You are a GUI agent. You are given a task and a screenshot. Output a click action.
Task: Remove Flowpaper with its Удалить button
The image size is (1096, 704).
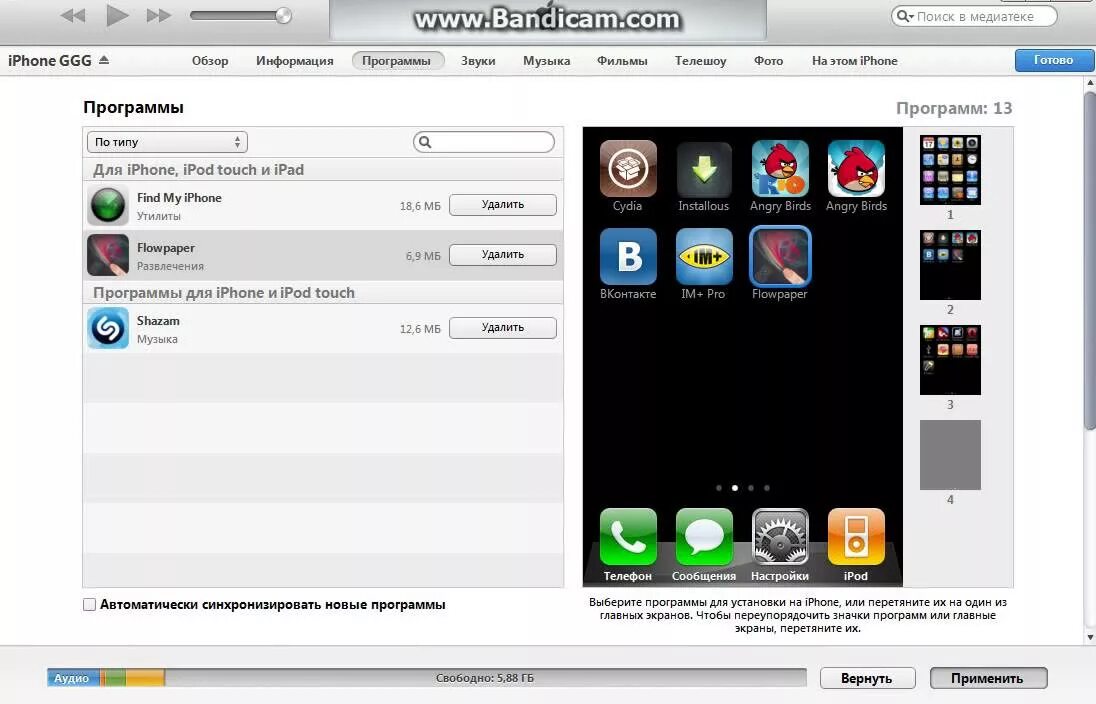click(x=503, y=254)
